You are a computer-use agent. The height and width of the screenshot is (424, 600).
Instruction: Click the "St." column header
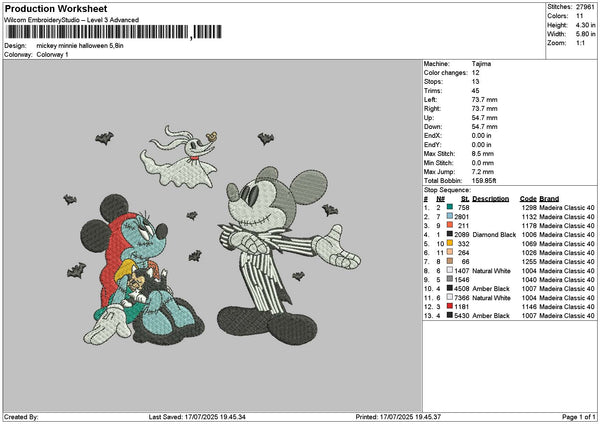coord(465,199)
